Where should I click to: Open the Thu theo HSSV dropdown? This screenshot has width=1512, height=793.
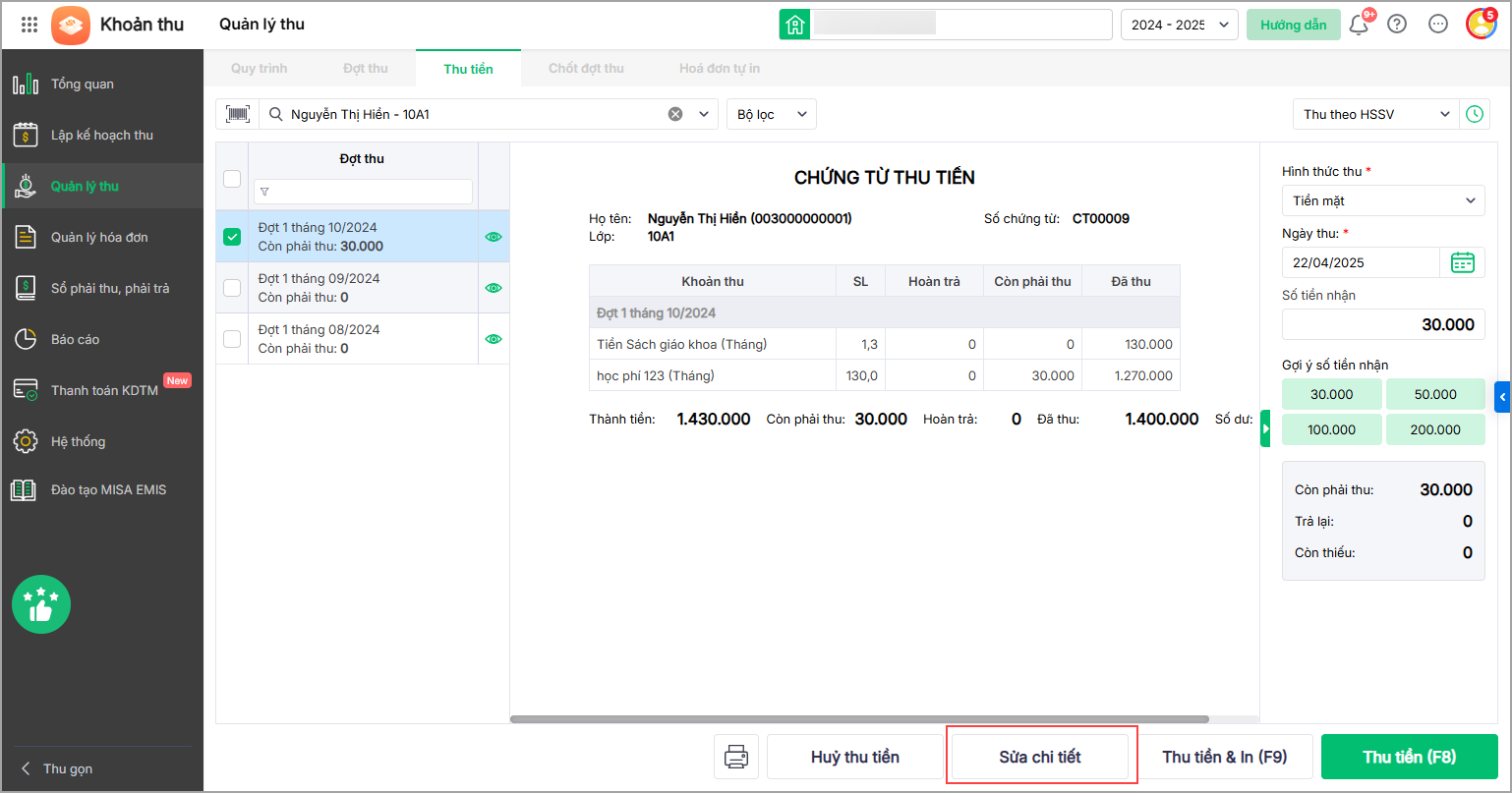[1376, 114]
